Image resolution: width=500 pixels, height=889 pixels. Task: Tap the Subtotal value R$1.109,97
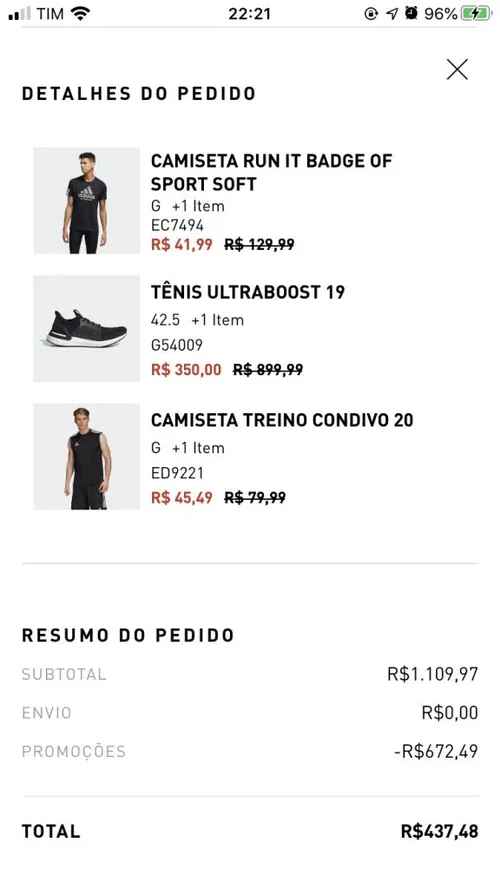click(433, 674)
